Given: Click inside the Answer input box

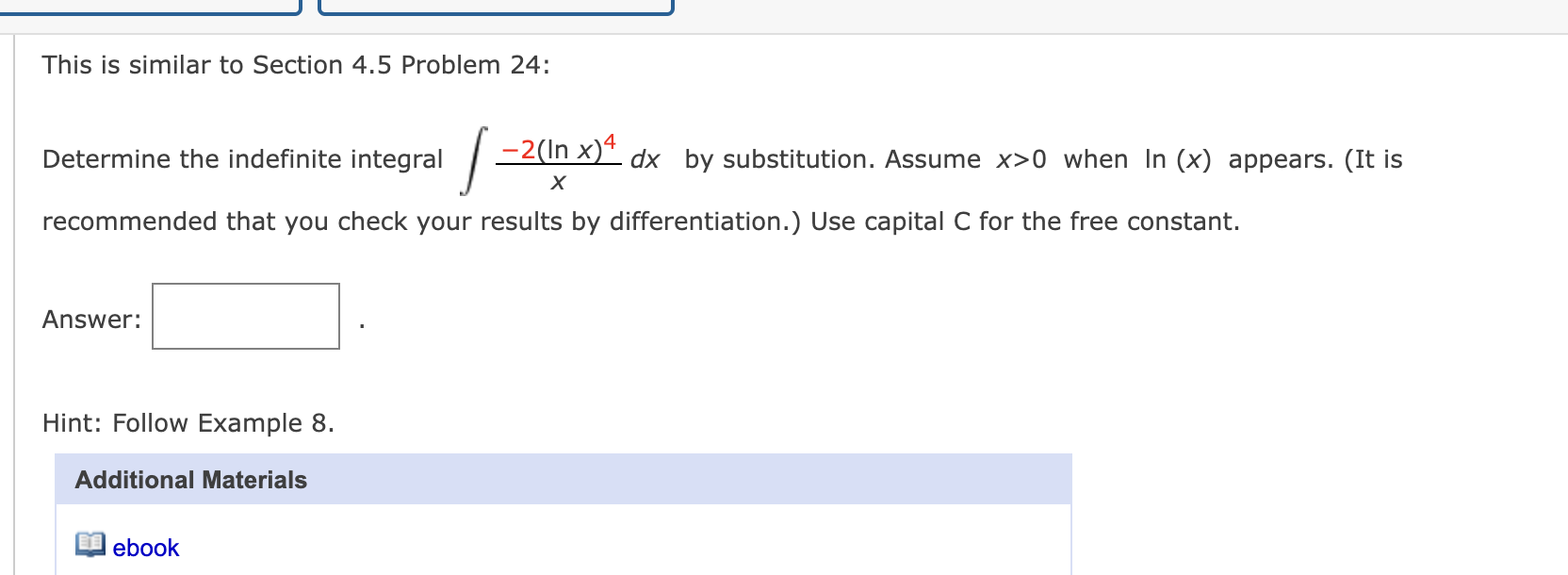Looking at the screenshot, I should (245, 318).
